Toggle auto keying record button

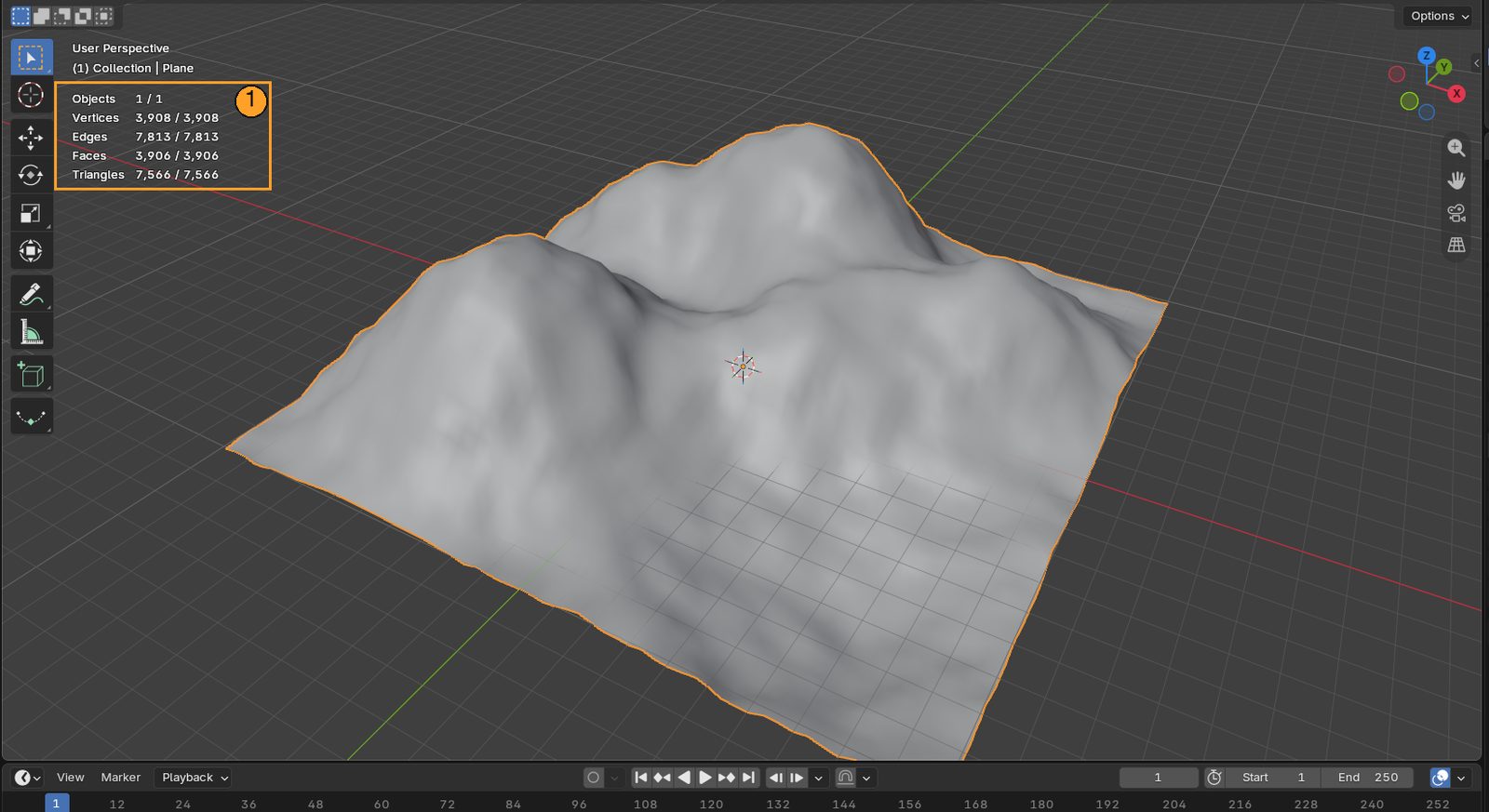(x=593, y=778)
